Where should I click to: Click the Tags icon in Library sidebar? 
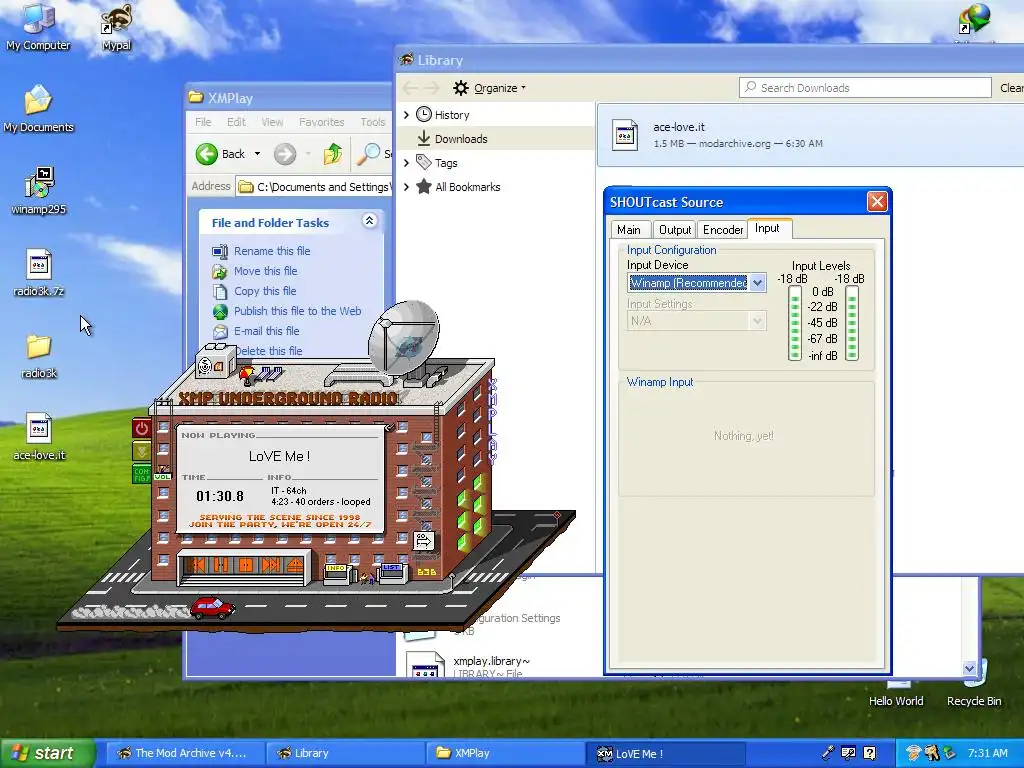[x=424, y=162]
